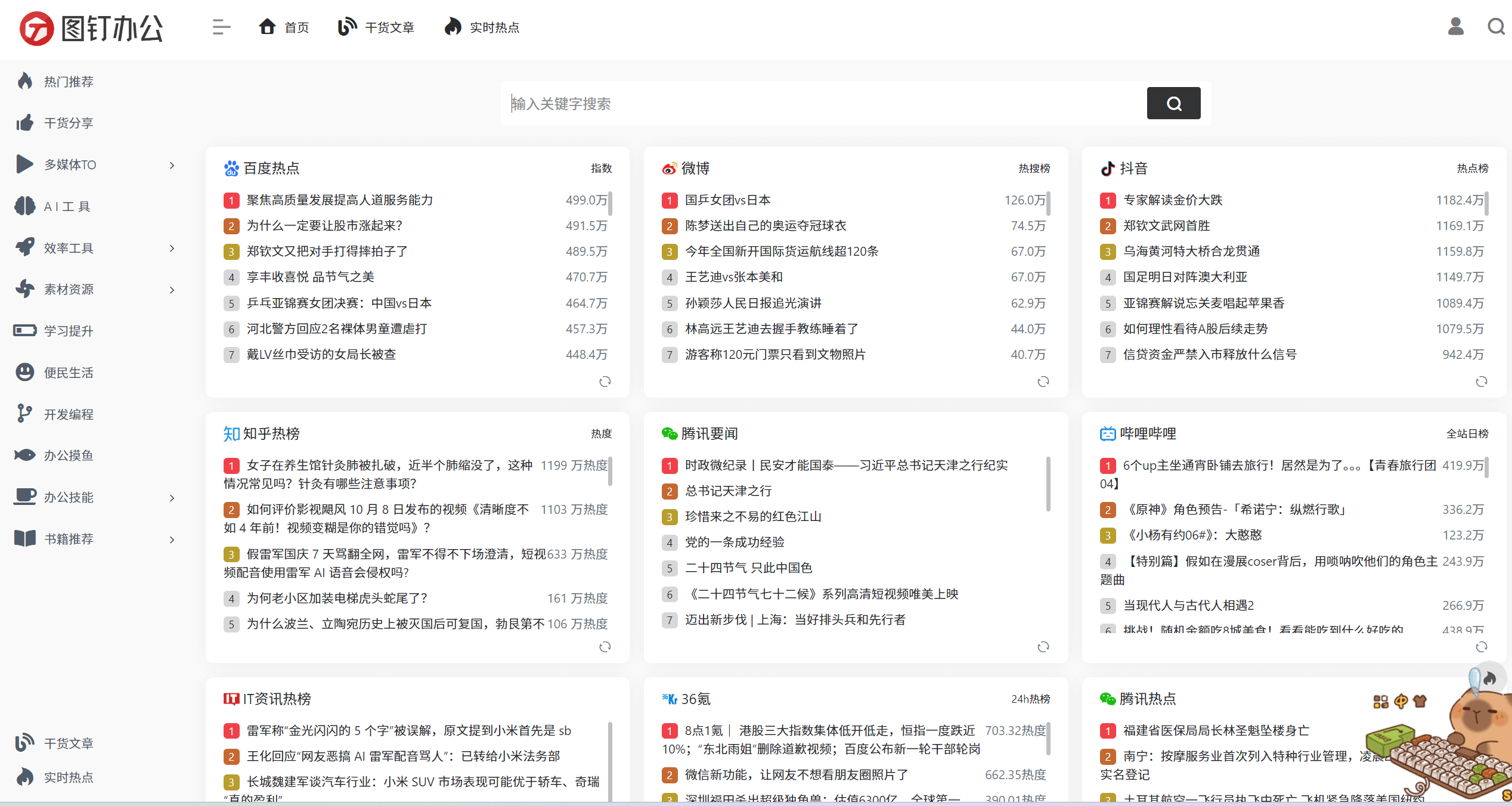The image size is (1512, 806).
Task: Click the 微博 list scrollbar
Action: point(1048,203)
